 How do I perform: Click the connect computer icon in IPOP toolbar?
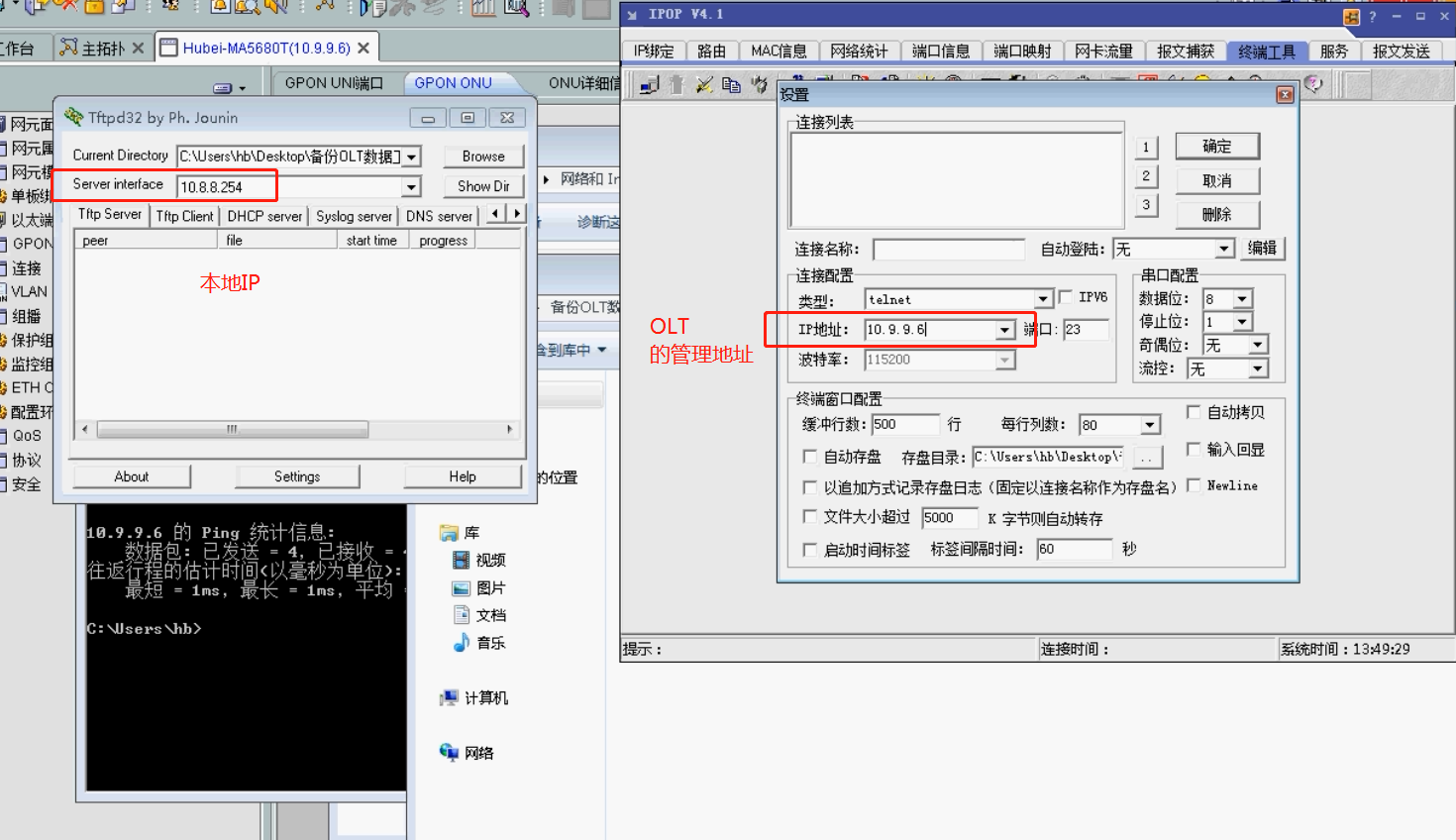coord(650,85)
